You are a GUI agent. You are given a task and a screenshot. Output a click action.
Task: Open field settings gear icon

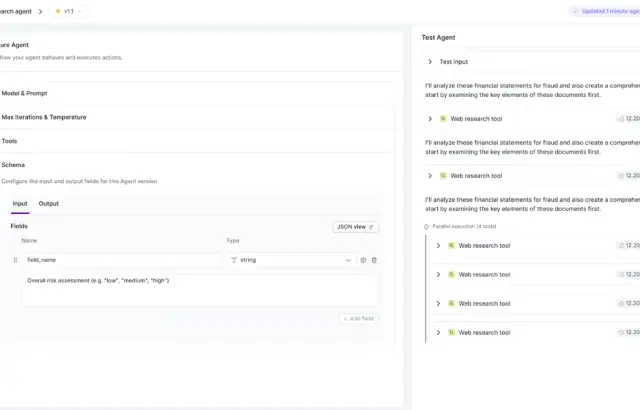[x=363, y=260]
